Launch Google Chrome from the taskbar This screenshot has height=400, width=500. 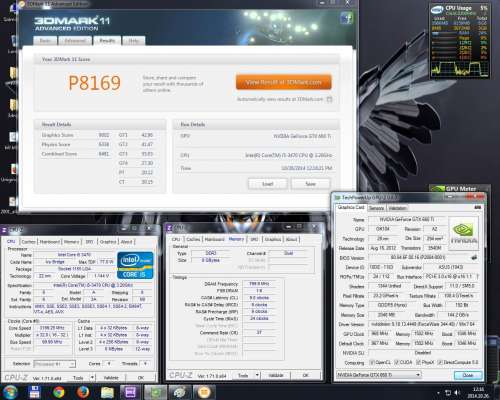coord(59,392)
